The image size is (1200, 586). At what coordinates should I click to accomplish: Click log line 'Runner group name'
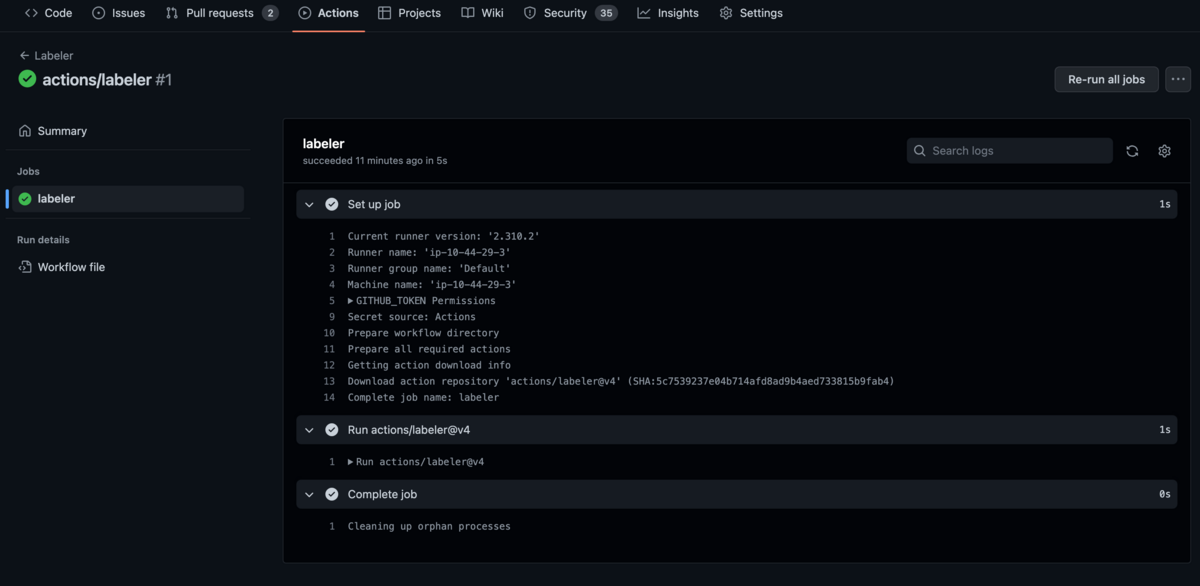[x=429, y=269]
